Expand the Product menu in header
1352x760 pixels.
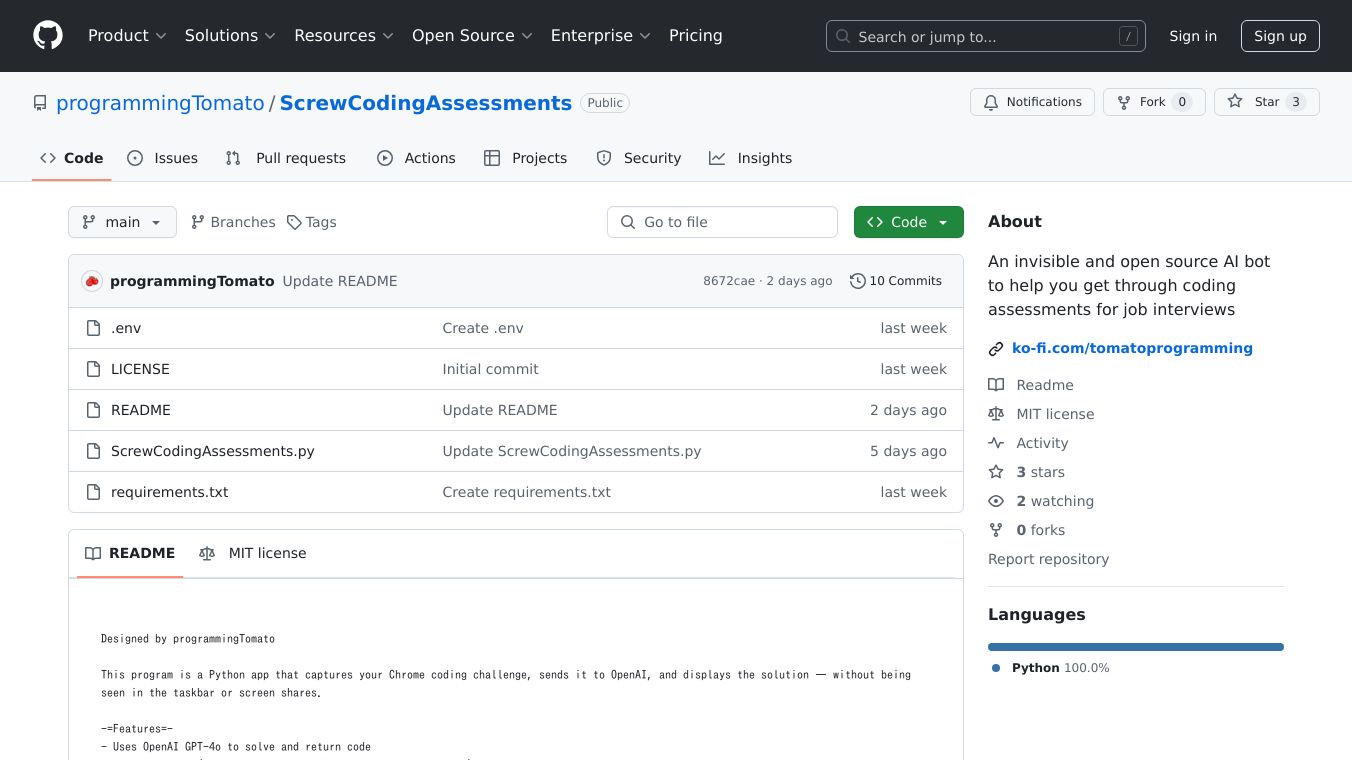click(x=127, y=36)
